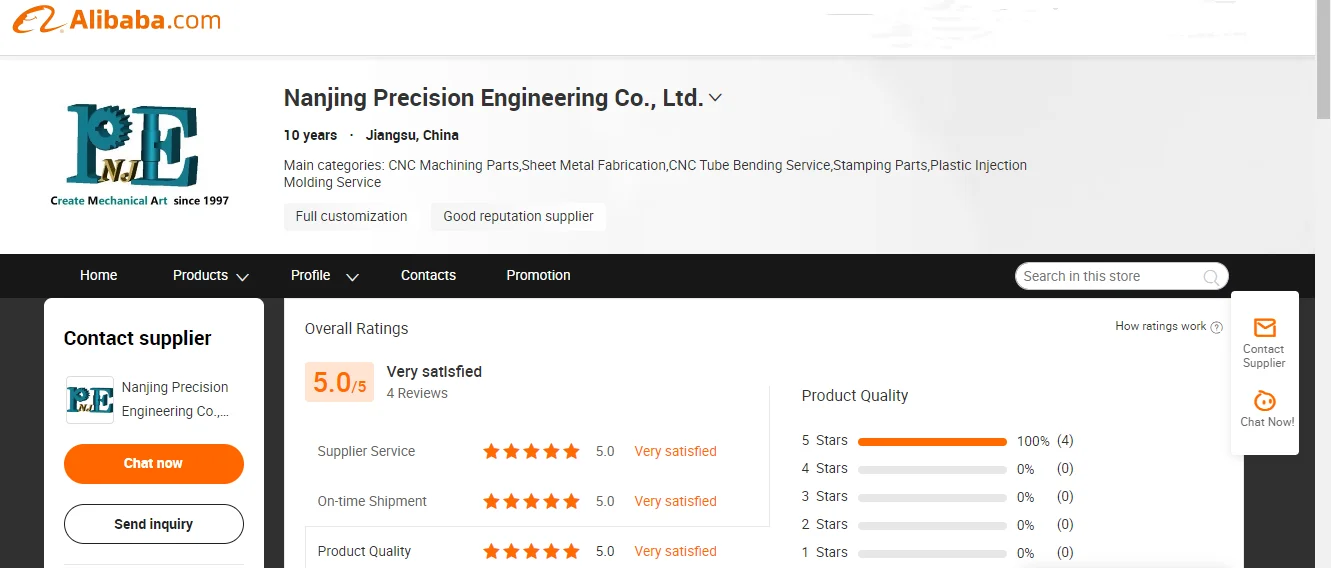Open the Home tab
This screenshot has height=568, width=1331.
click(x=98, y=275)
